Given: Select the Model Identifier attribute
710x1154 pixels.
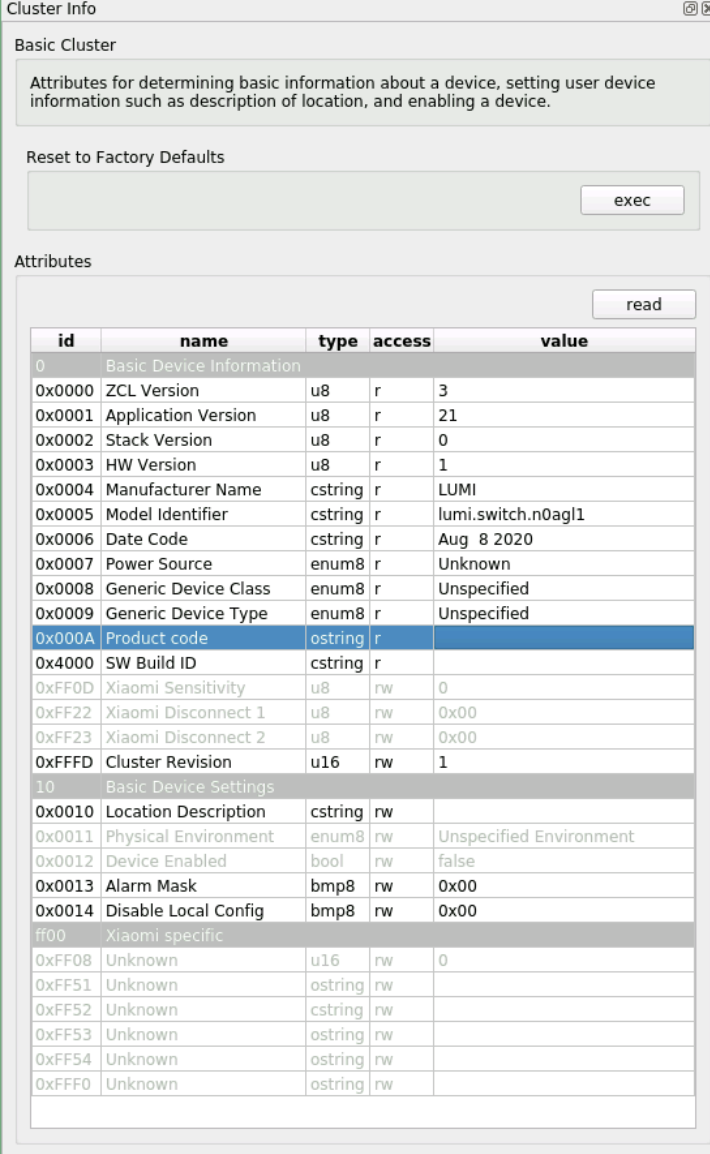Looking at the screenshot, I should 363,514.
